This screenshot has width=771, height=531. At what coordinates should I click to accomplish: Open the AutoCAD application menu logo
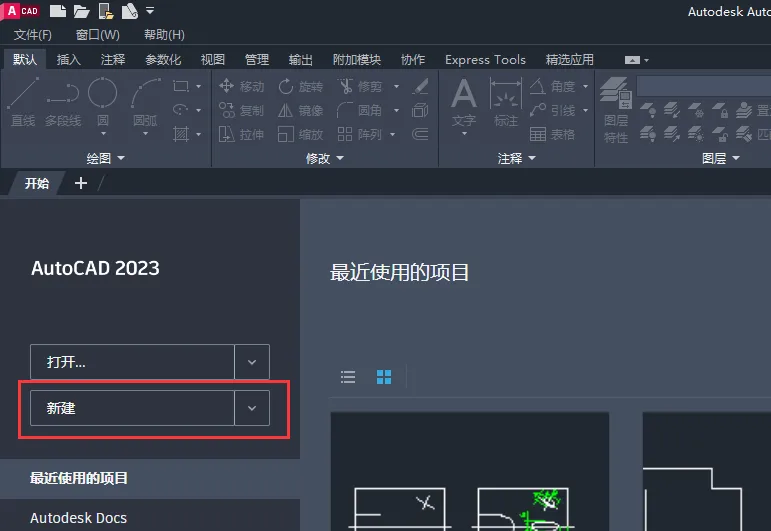(x=21, y=11)
